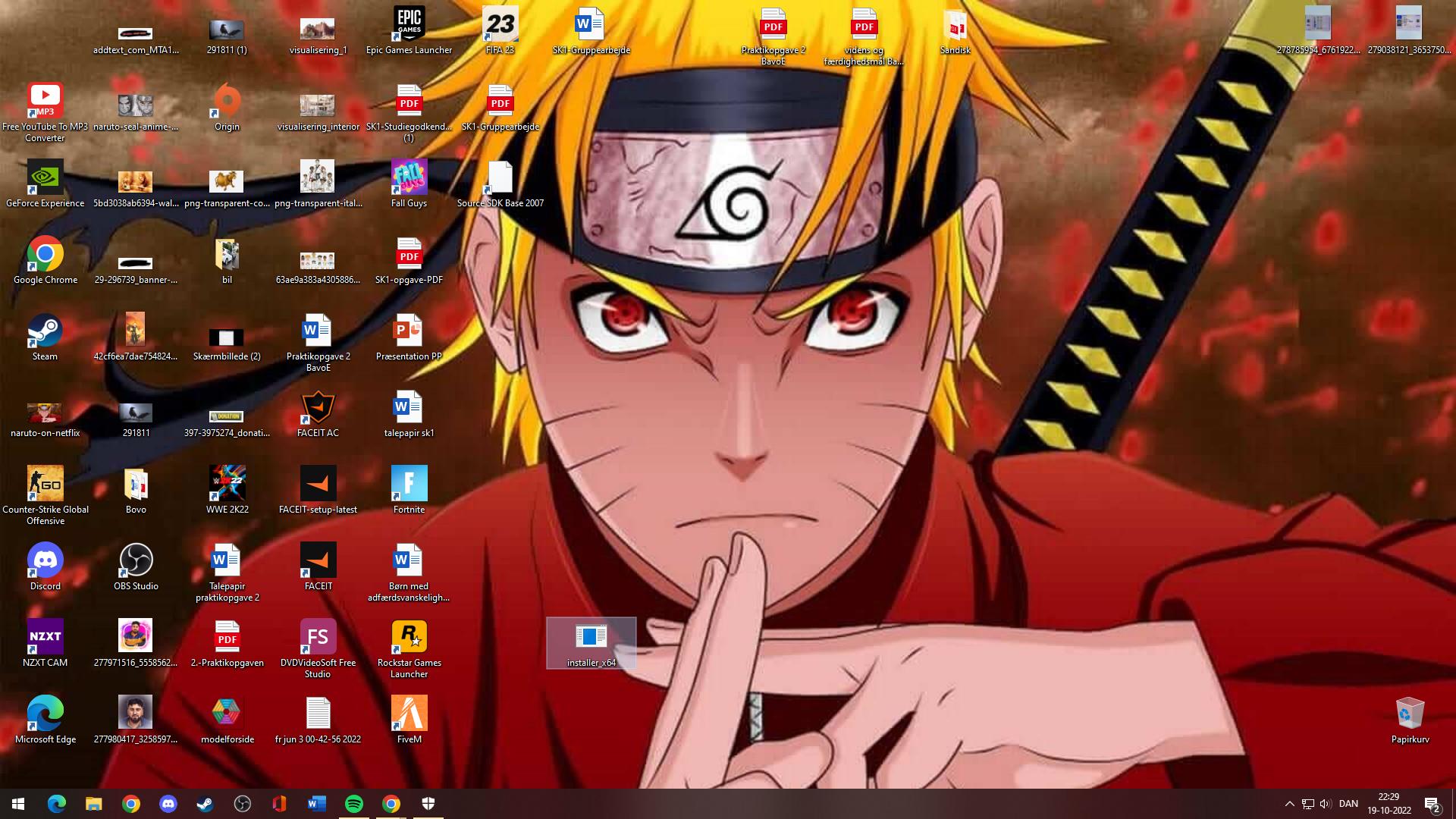Click the volume speaker tray icon
Screen dimensions: 1456x819
(1325, 804)
